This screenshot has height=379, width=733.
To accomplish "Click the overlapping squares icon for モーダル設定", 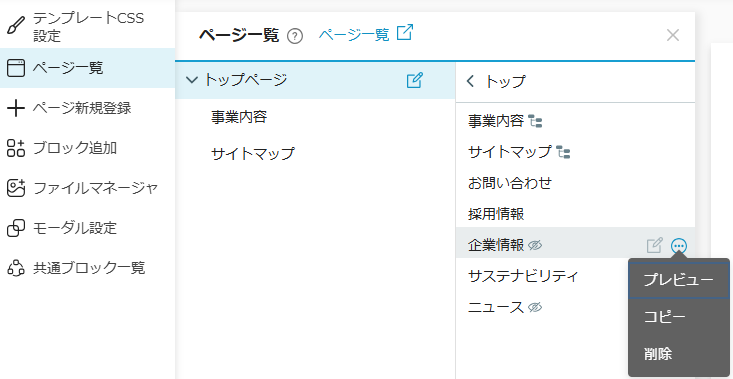I will [16, 229].
